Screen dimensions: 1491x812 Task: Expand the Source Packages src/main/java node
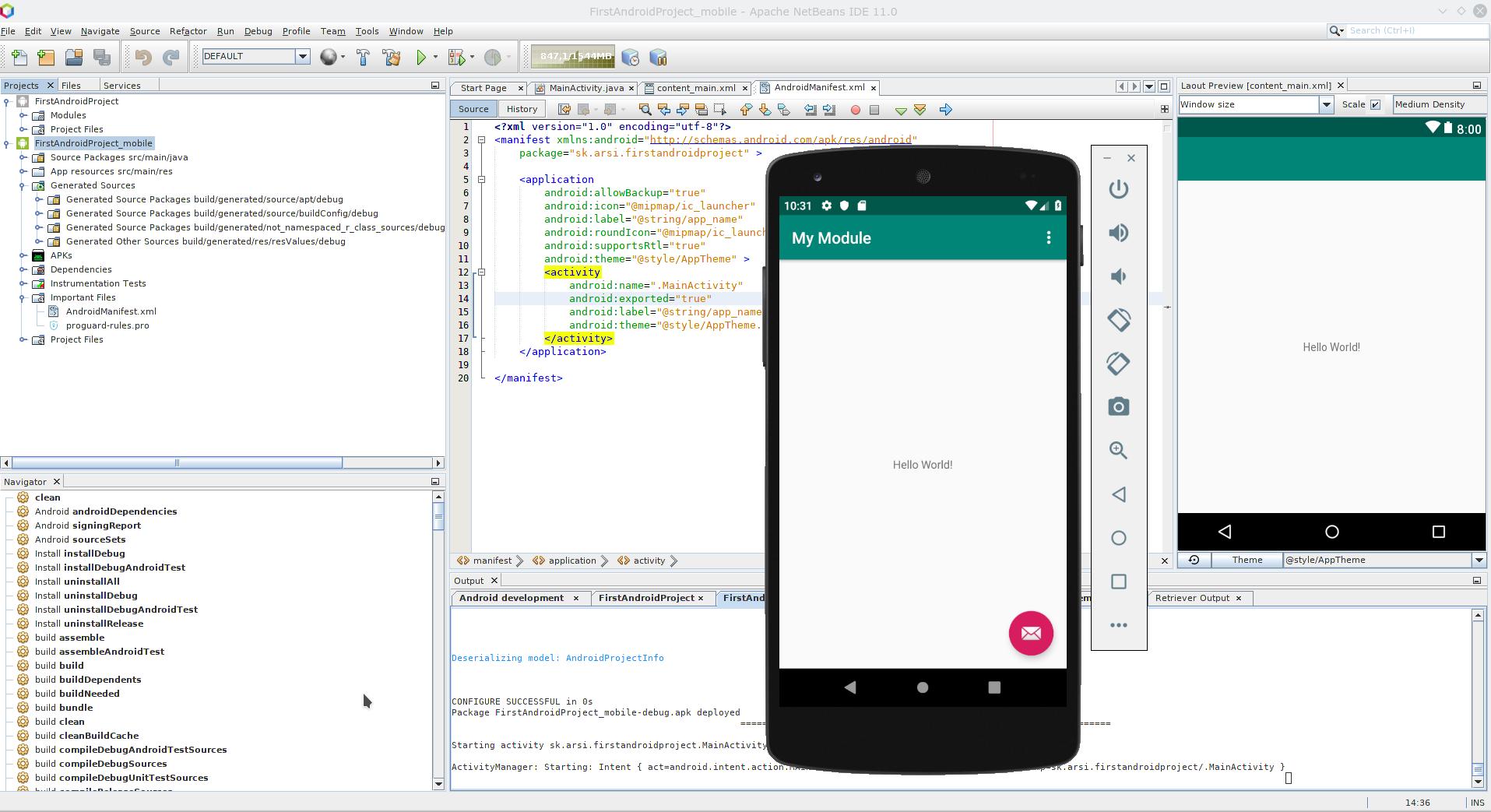pos(23,157)
